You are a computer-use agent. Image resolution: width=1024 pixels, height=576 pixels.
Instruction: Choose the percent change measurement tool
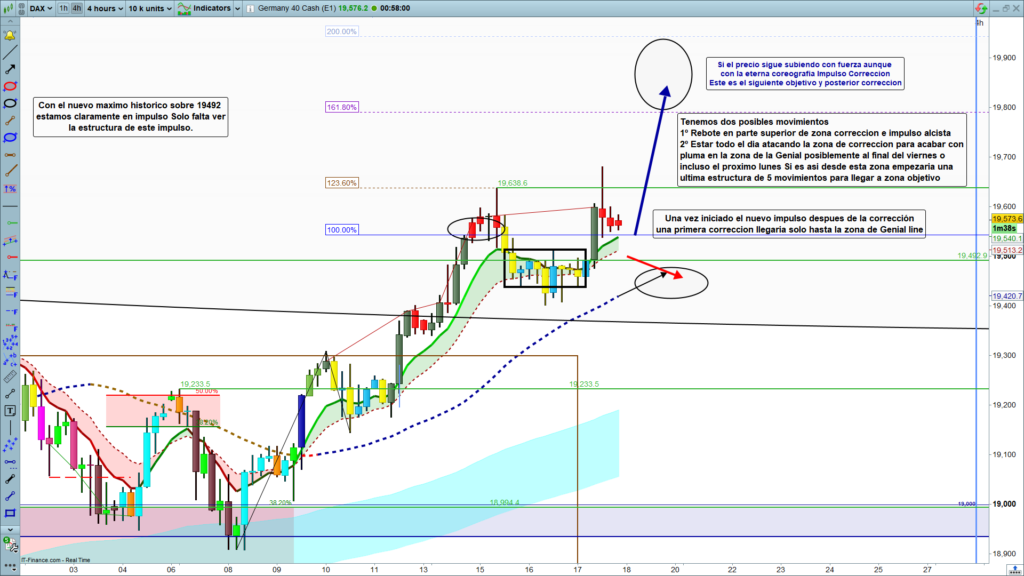coord(10,189)
